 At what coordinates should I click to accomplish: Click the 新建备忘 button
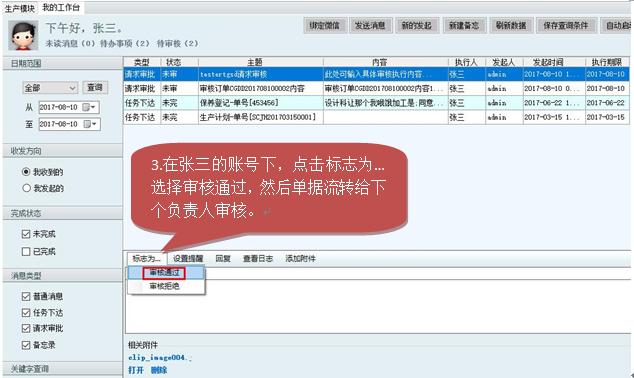click(x=464, y=25)
